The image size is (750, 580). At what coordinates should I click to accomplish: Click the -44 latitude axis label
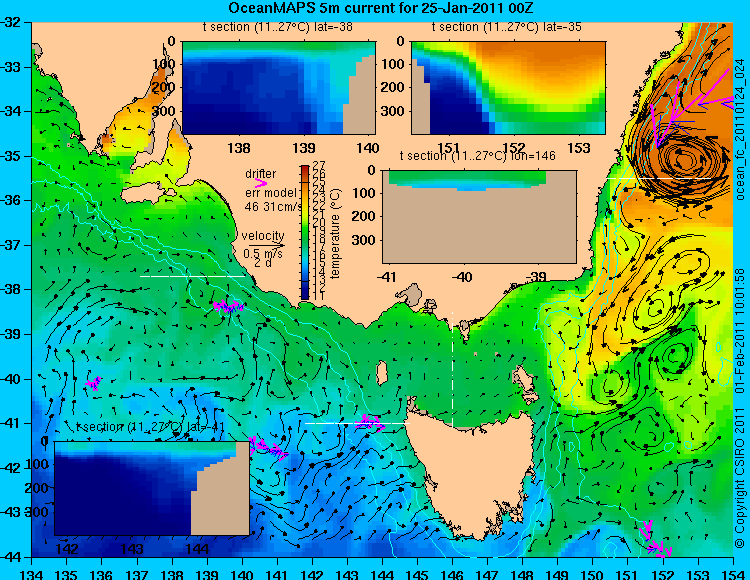pyautogui.click(x=13, y=557)
